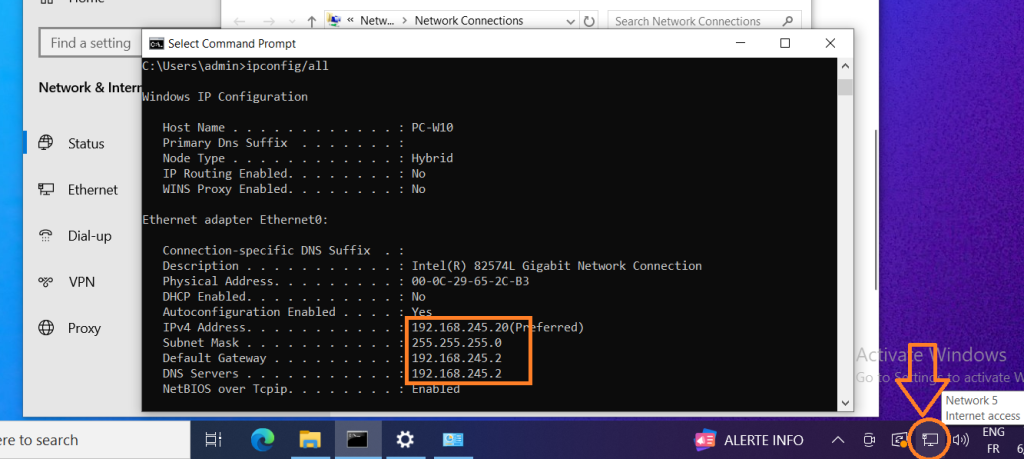The width and height of the screenshot is (1024, 459).
Task: Go up one folder level in Explorer
Action: (311, 21)
